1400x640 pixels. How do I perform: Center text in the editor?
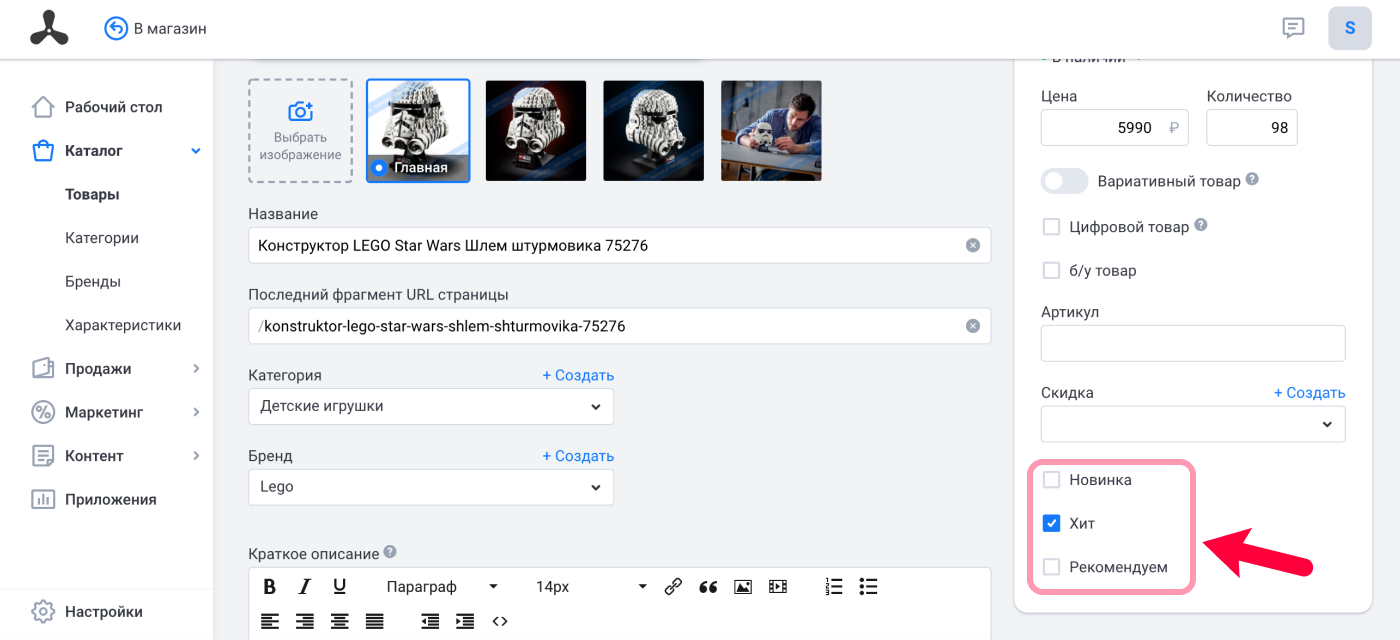pos(340,621)
